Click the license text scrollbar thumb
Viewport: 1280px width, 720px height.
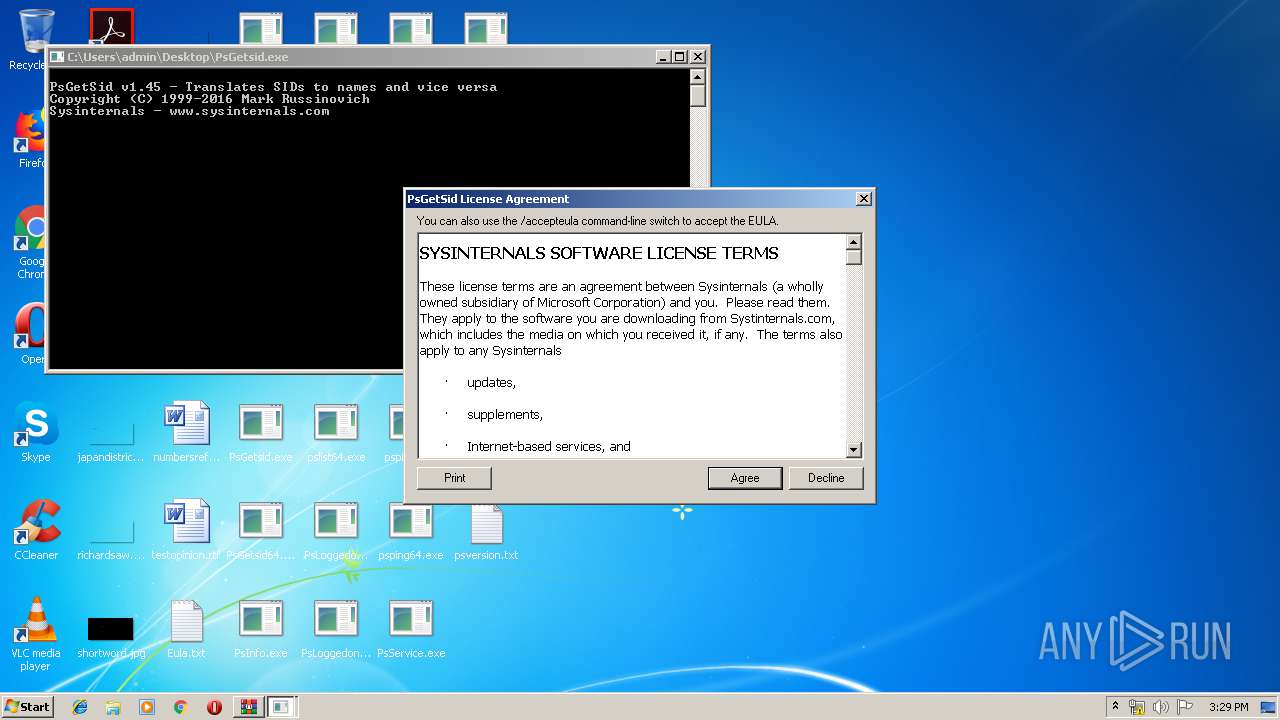coord(854,257)
